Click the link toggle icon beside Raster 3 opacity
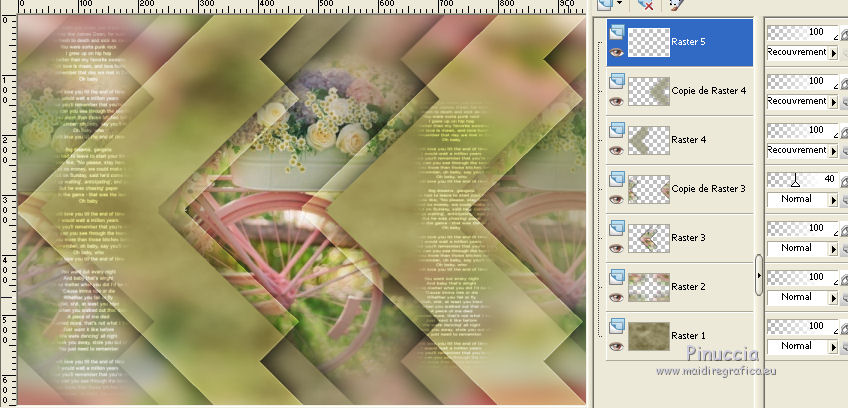This screenshot has width=848, height=408. coord(844,229)
